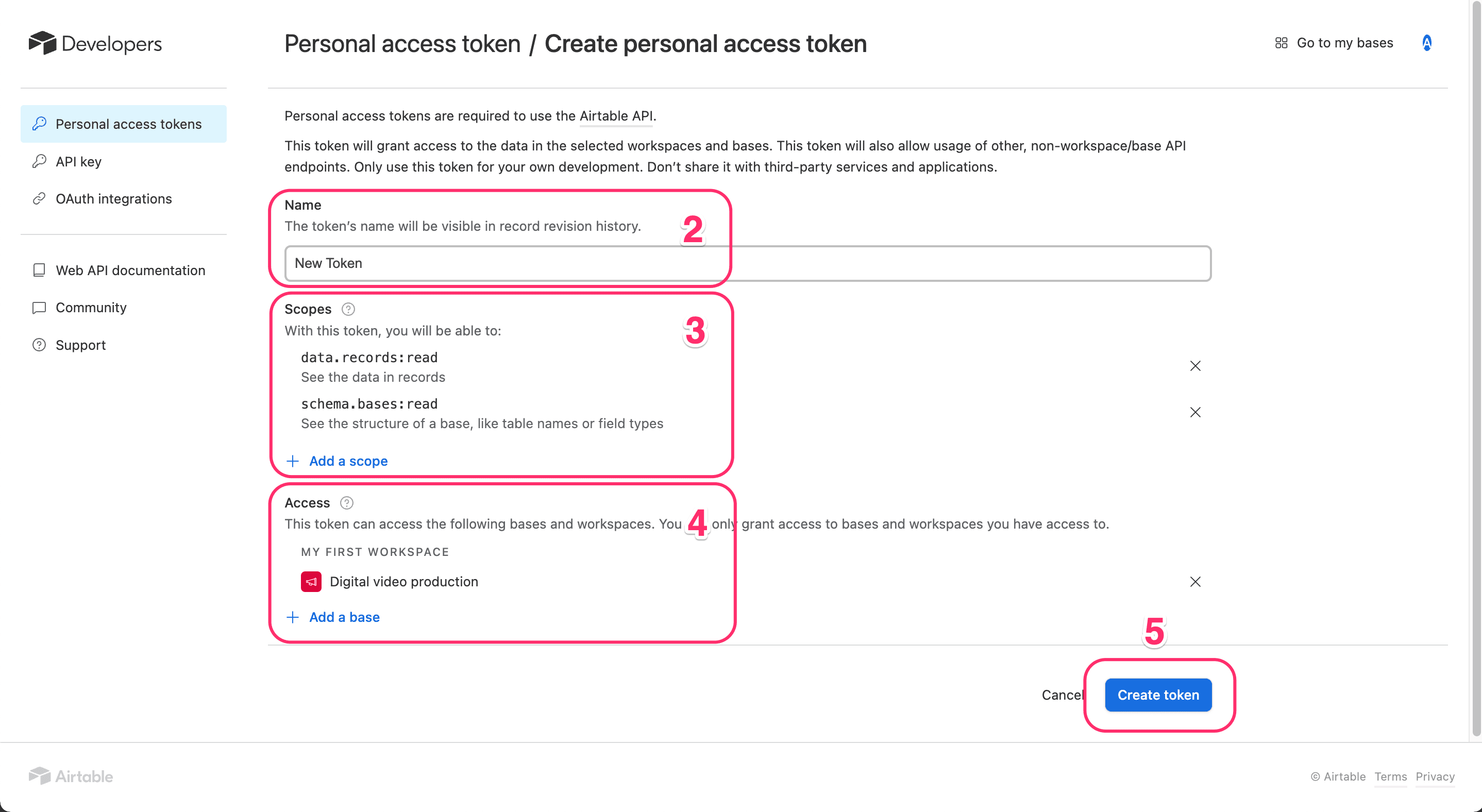Visit the Community page

click(91, 308)
